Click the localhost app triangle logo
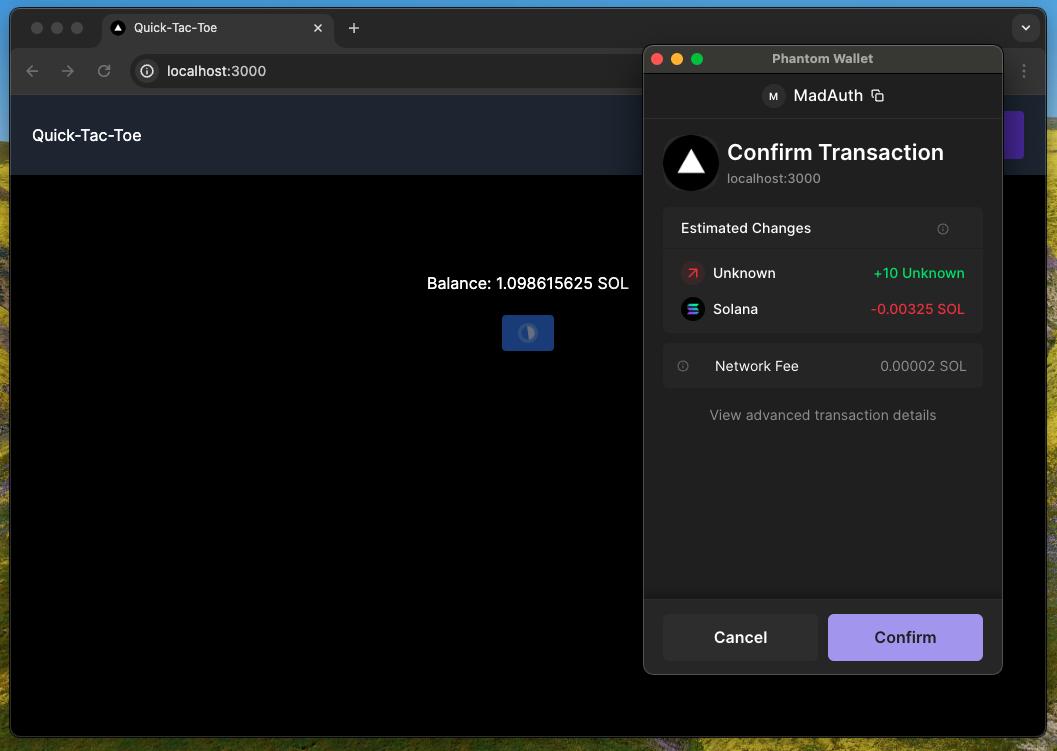 (x=691, y=162)
